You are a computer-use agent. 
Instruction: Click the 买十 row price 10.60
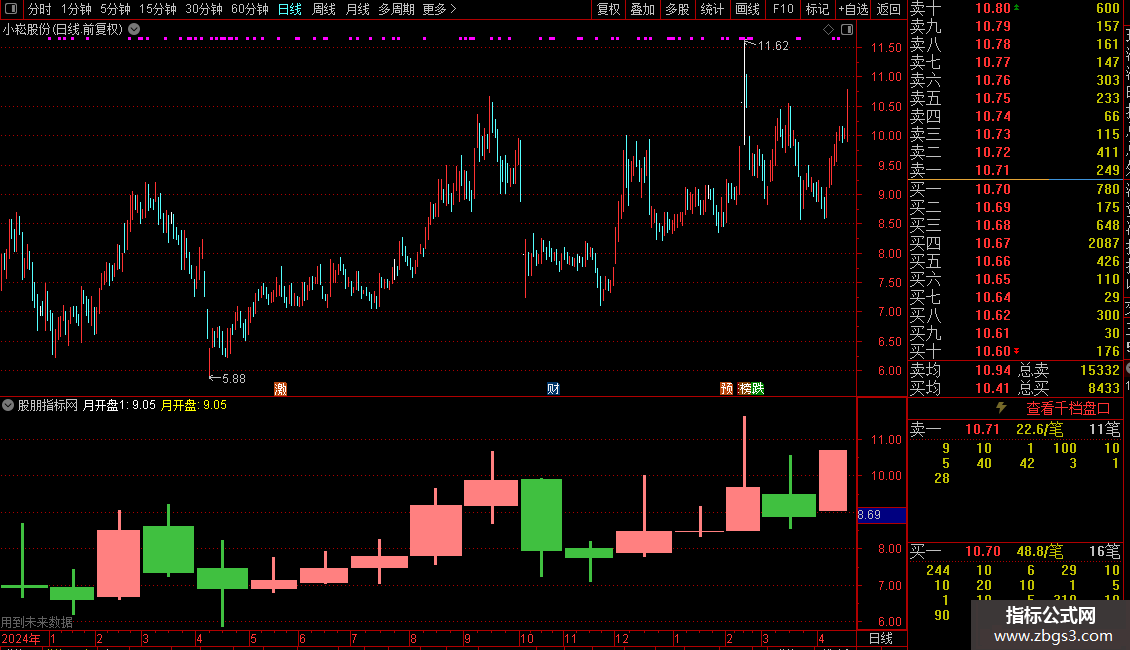(x=992, y=351)
